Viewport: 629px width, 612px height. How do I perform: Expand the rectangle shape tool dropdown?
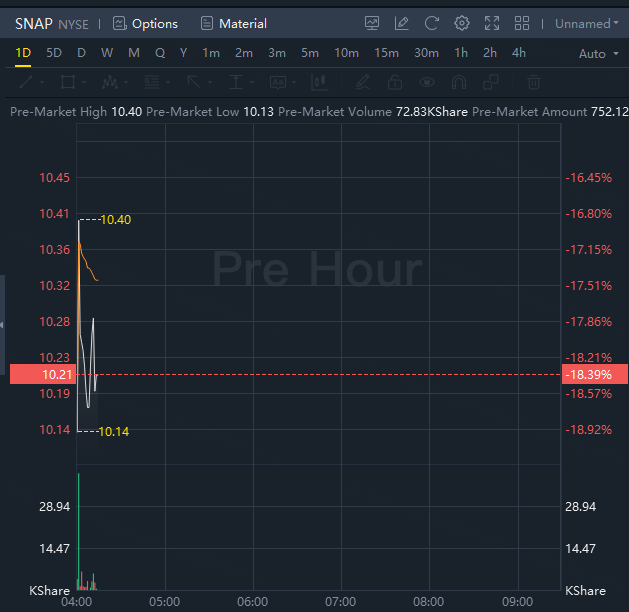click(83, 82)
